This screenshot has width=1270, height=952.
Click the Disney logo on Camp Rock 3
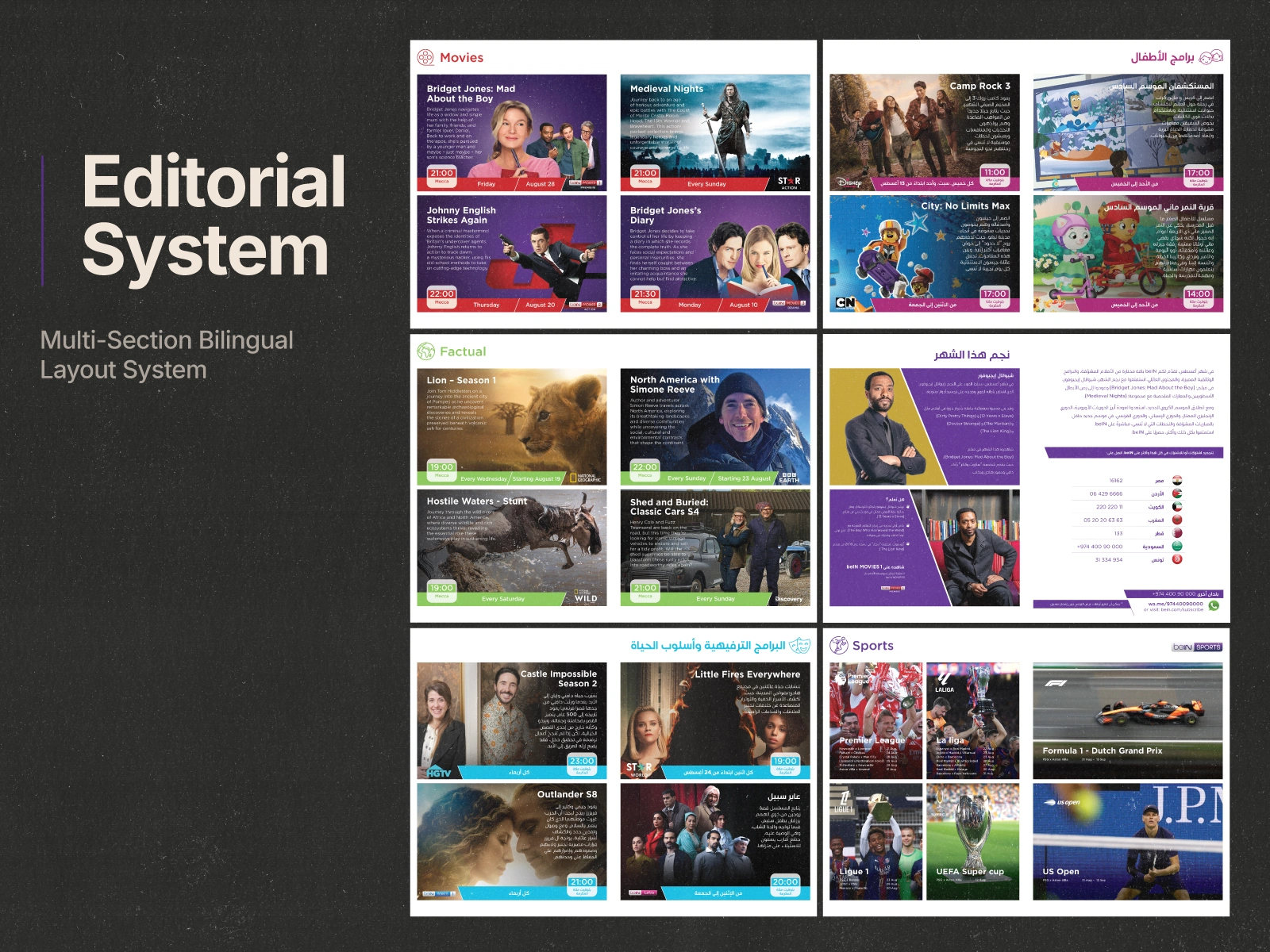tap(849, 182)
